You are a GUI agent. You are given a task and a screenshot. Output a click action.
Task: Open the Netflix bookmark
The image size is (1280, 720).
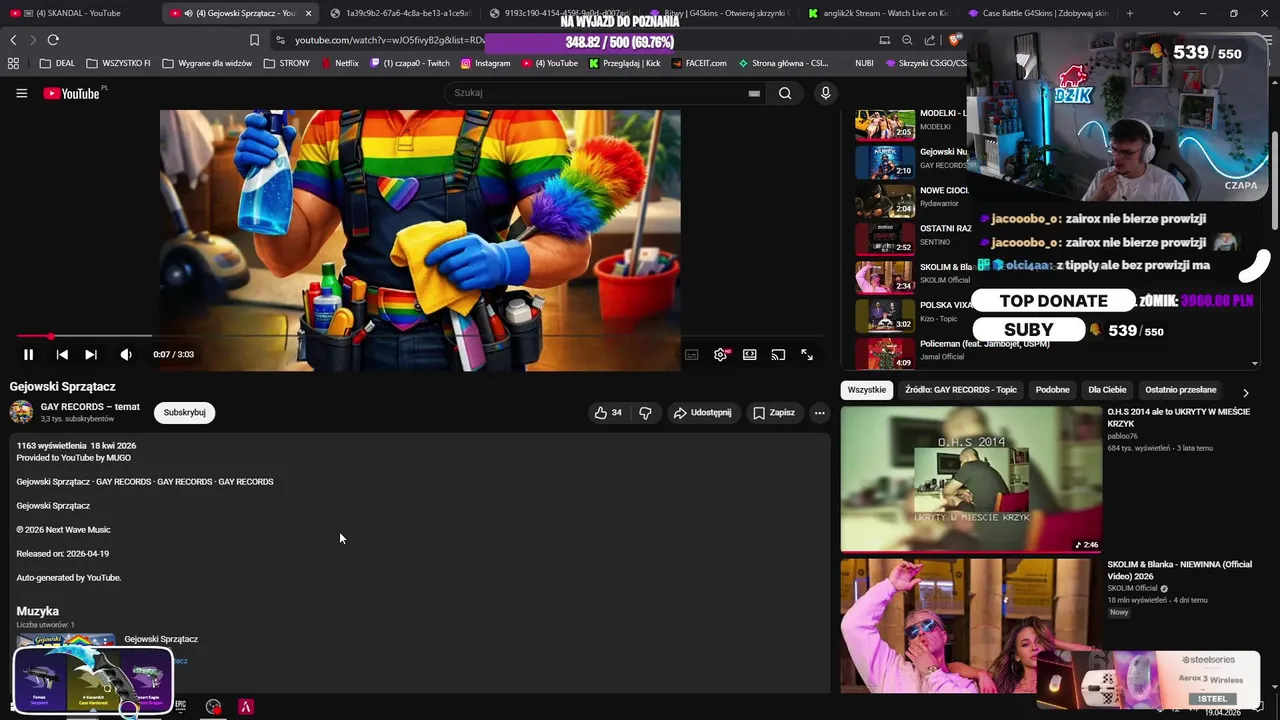coord(340,63)
